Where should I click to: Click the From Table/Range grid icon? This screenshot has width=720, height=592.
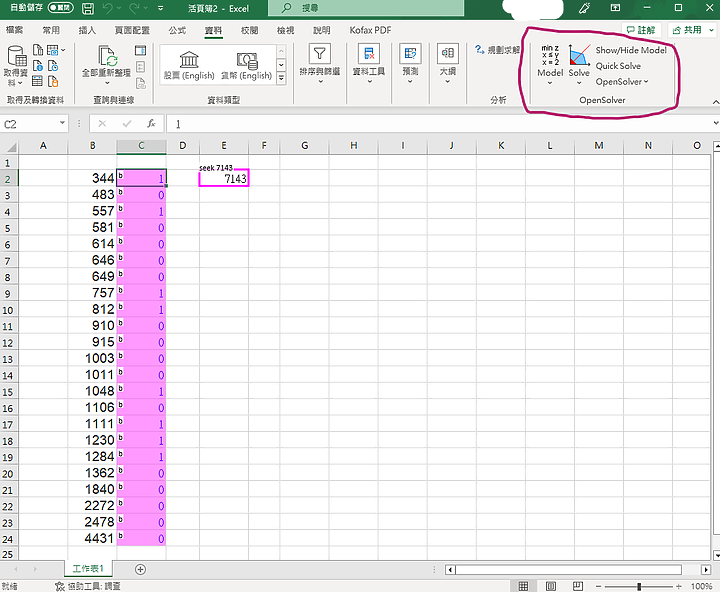click(38, 81)
